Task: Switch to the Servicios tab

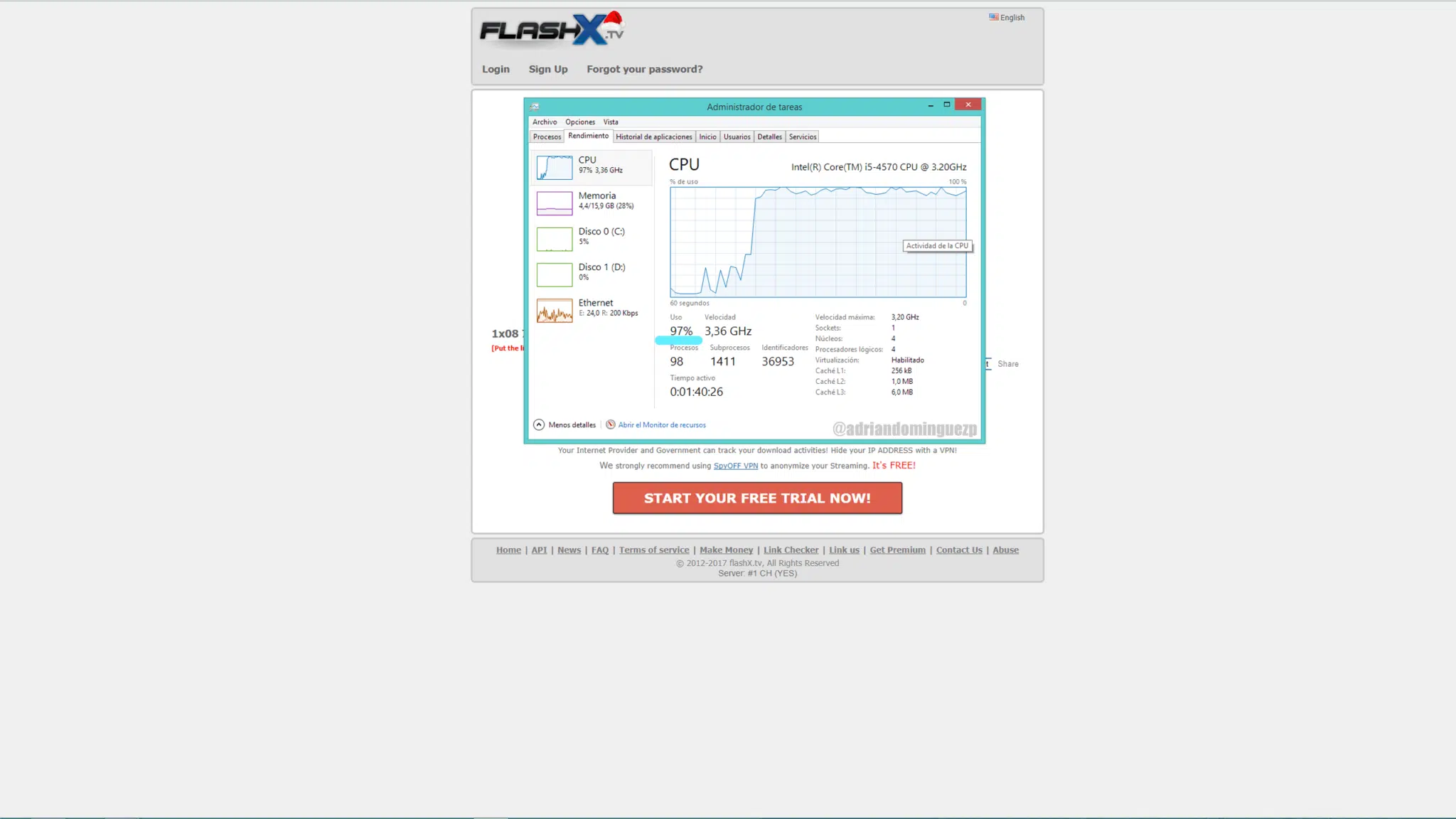Action: [x=803, y=136]
